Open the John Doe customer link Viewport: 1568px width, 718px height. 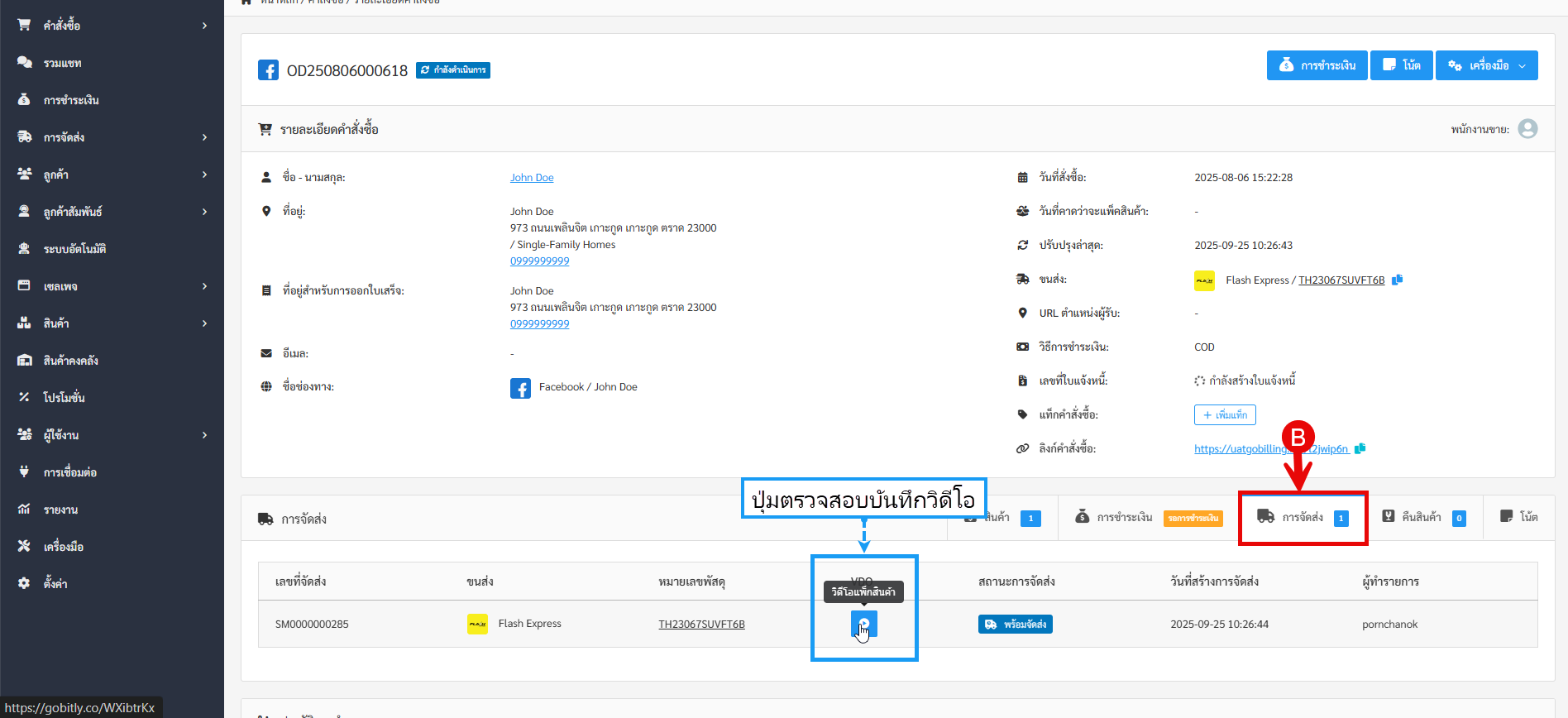pyautogui.click(x=532, y=178)
